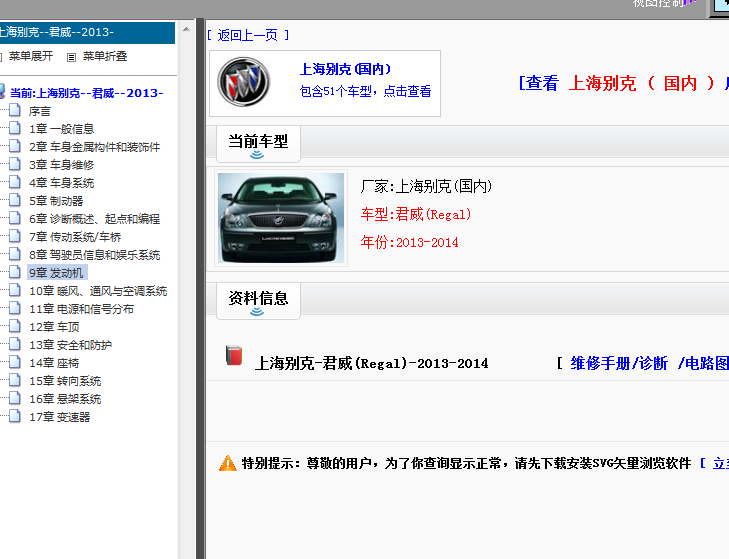Click the 查看 上海别克（国内） link
Screen dimensions: 729x559
coord(623,84)
